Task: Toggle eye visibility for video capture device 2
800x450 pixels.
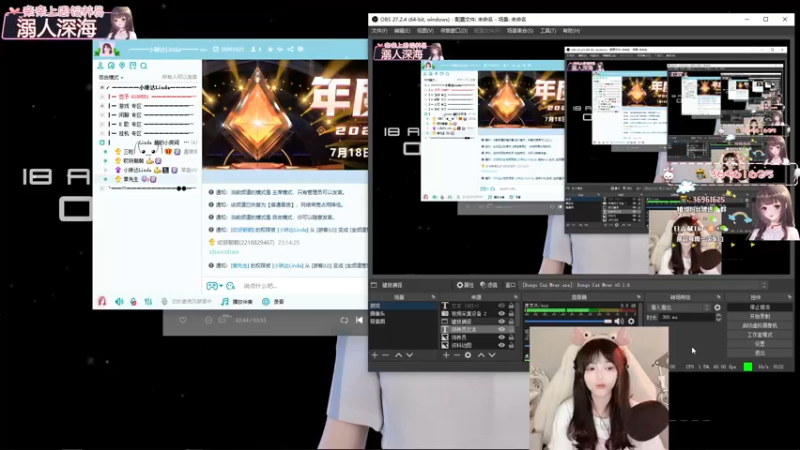Action: pyautogui.click(x=502, y=313)
